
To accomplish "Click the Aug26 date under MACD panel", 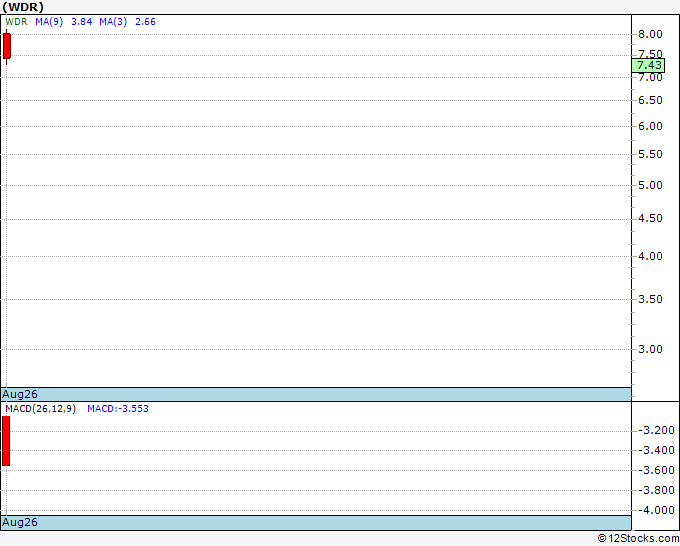I will coord(20,522).
